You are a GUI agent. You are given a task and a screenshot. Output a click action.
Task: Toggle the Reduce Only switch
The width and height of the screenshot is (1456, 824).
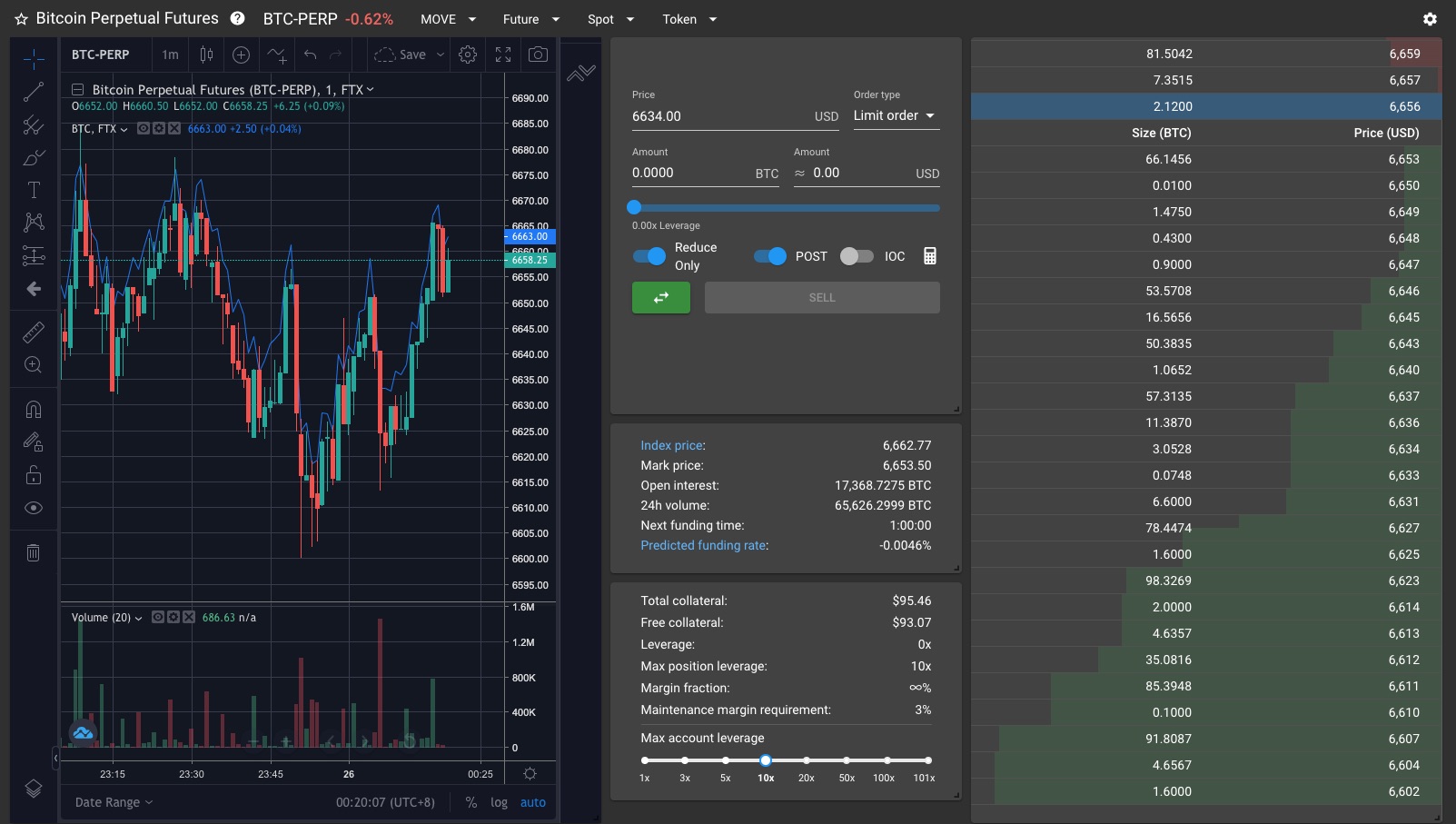click(x=649, y=256)
